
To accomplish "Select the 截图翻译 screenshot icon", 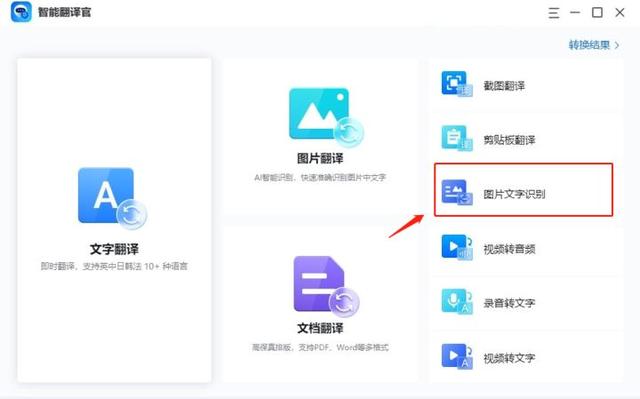I will 457,84.
